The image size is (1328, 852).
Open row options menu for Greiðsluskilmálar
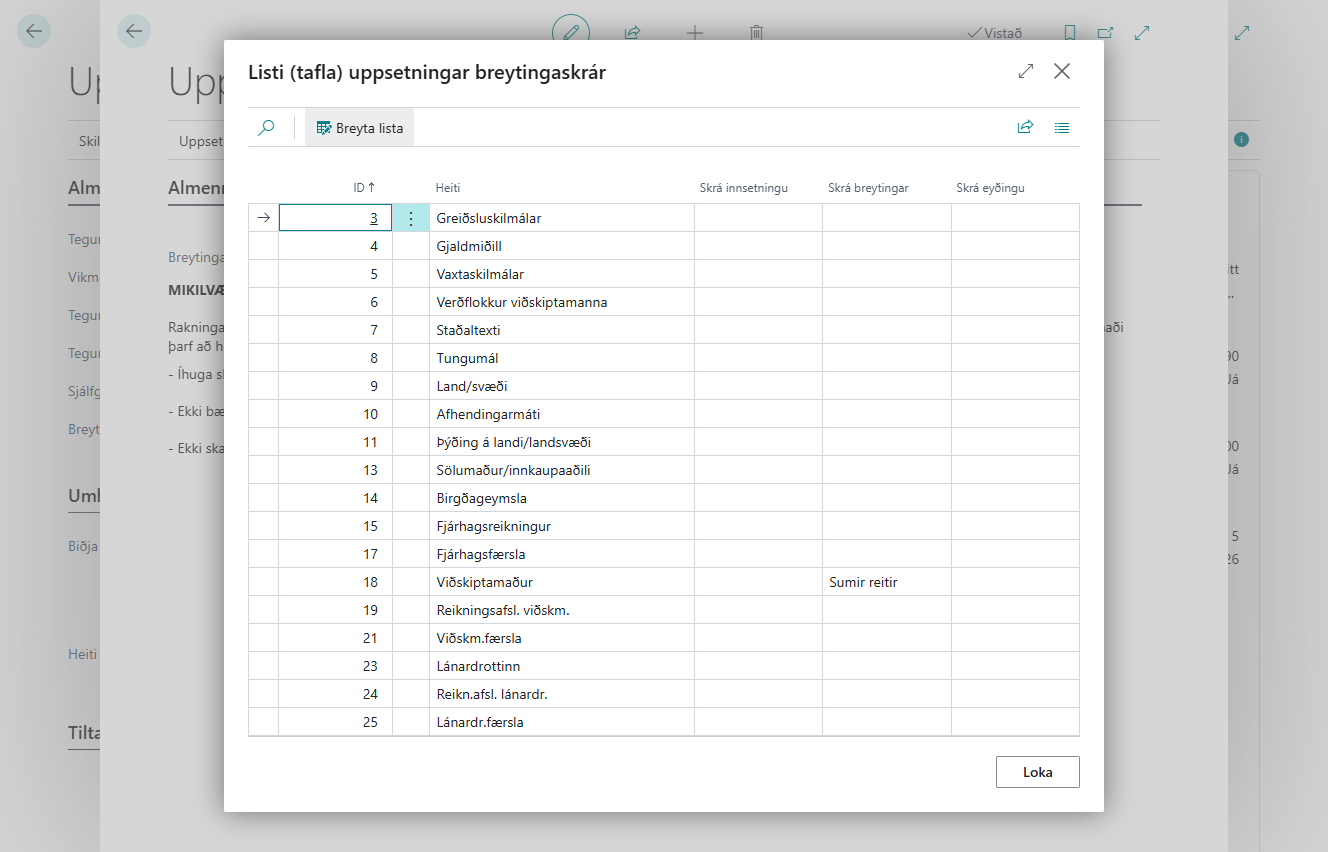tap(410, 218)
